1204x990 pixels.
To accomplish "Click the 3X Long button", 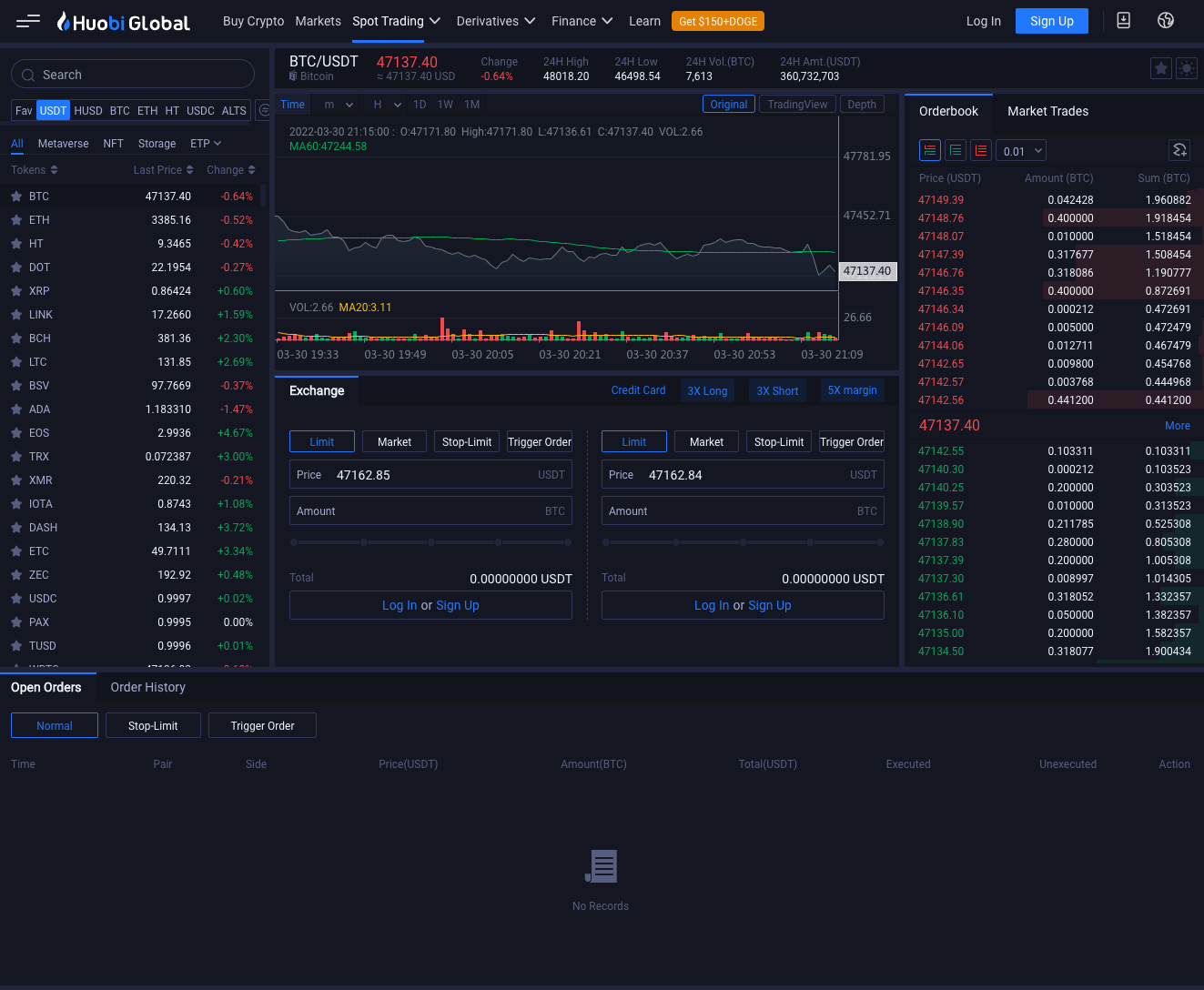I will [x=707, y=391].
